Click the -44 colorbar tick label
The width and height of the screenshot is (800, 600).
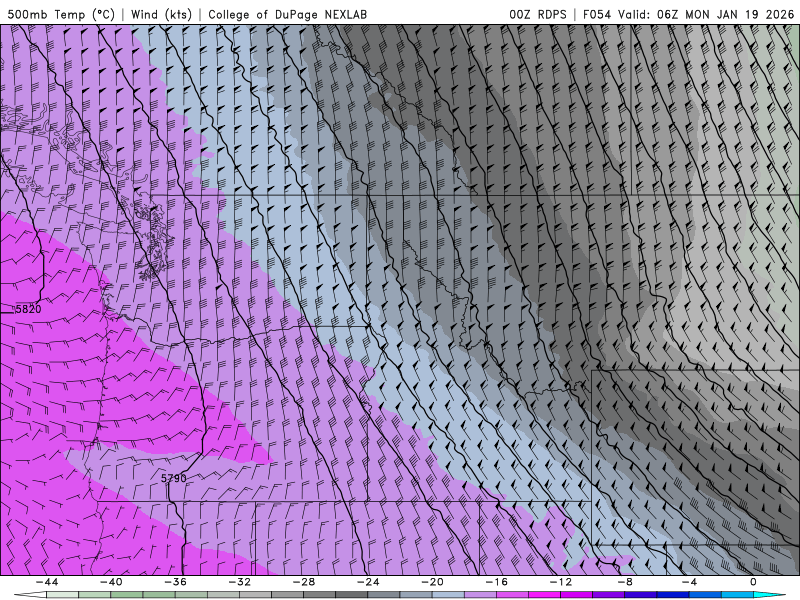[x=47, y=582]
